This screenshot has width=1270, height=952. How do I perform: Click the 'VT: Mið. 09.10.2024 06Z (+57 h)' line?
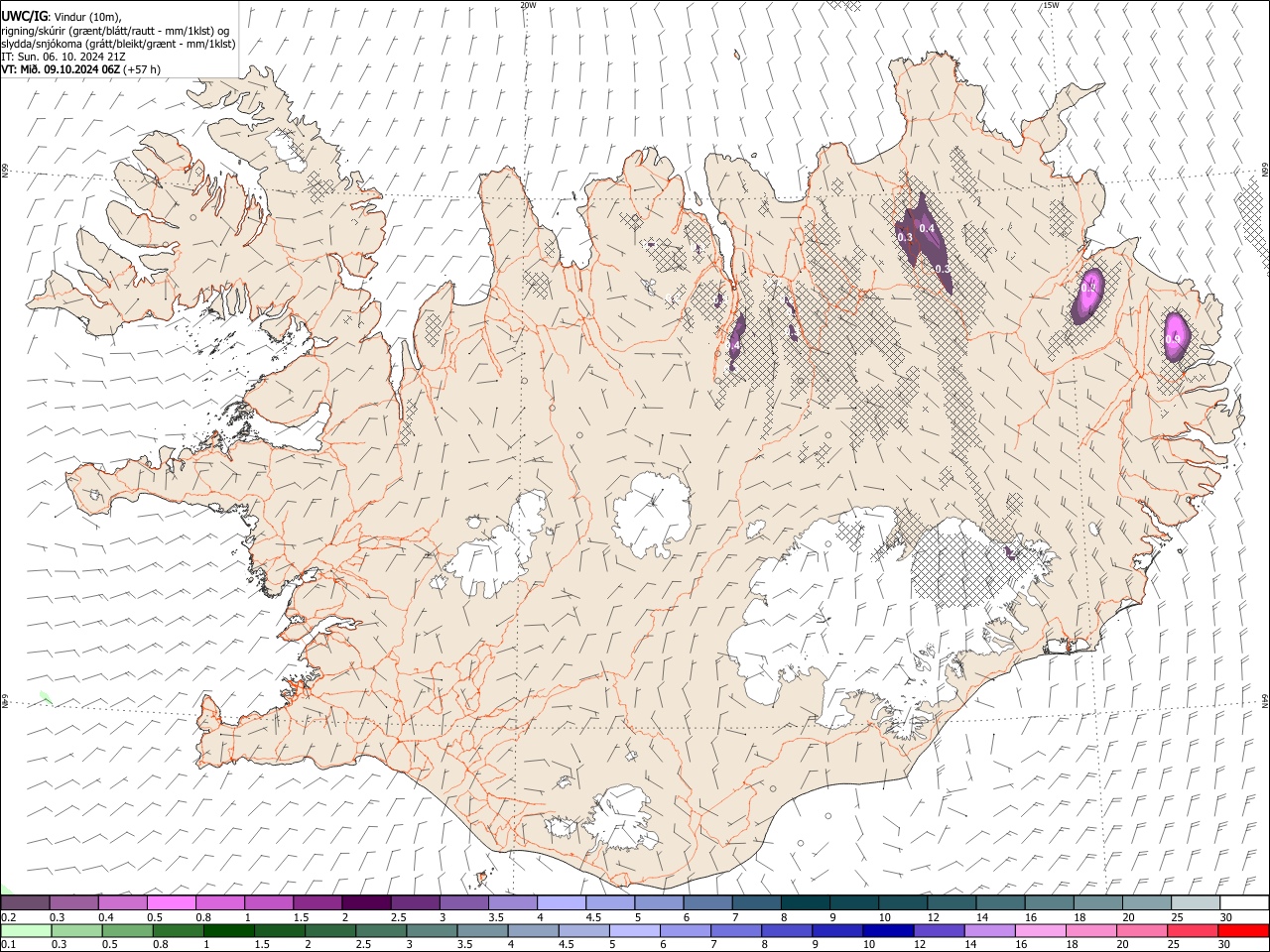coord(80,69)
